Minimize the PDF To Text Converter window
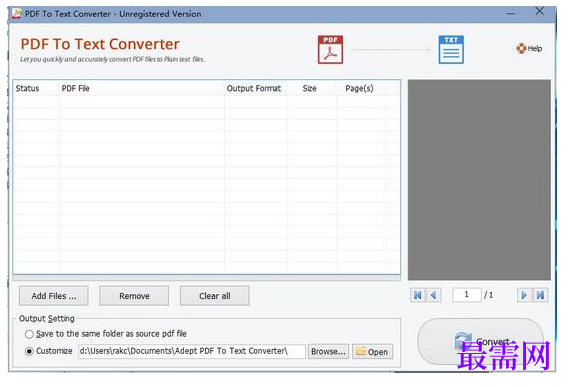 (511, 13)
